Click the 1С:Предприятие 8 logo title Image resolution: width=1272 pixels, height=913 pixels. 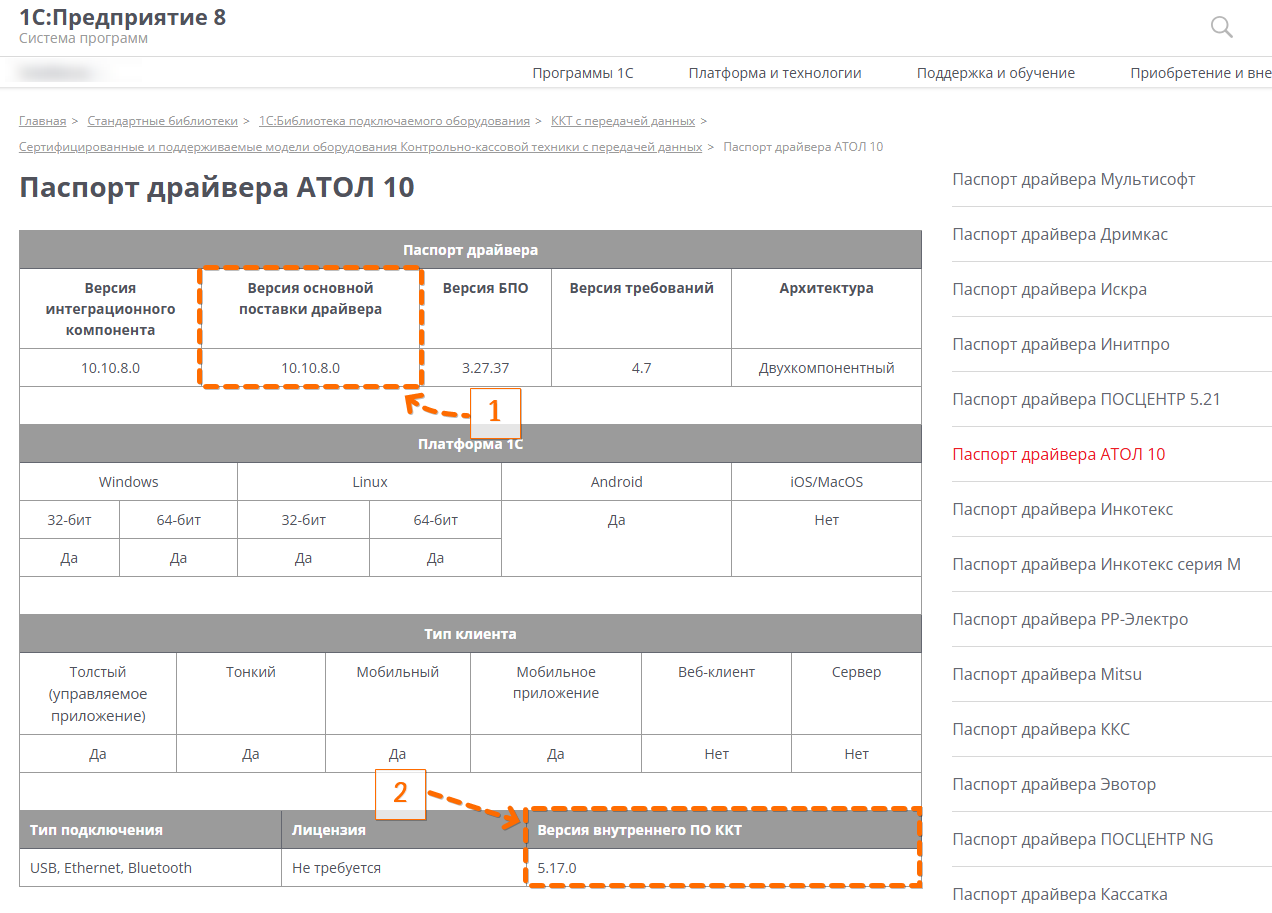tap(122, 17)
